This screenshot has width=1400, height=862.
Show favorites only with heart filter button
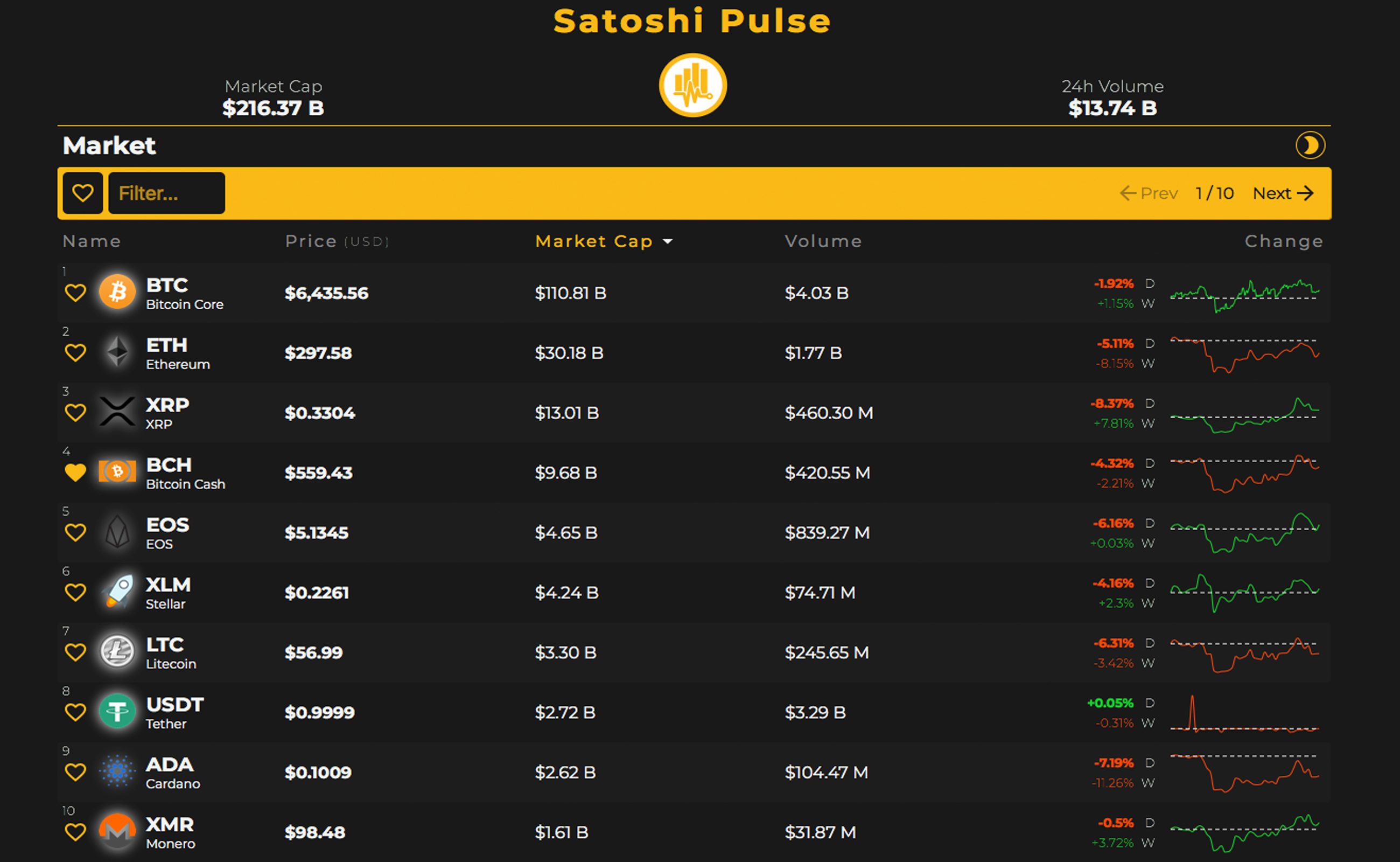[x=82, y=193]
